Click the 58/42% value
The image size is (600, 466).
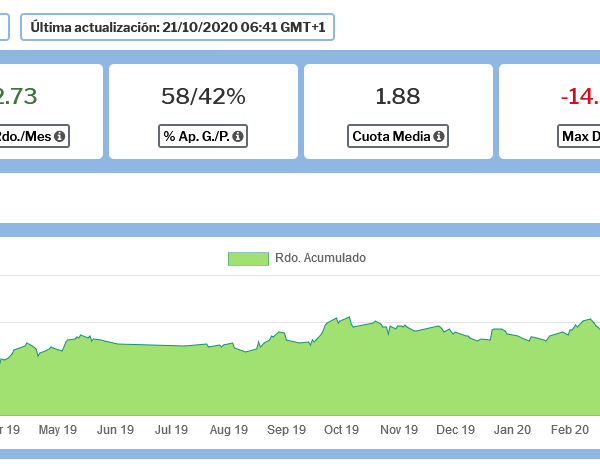click(x=203, y=96)
